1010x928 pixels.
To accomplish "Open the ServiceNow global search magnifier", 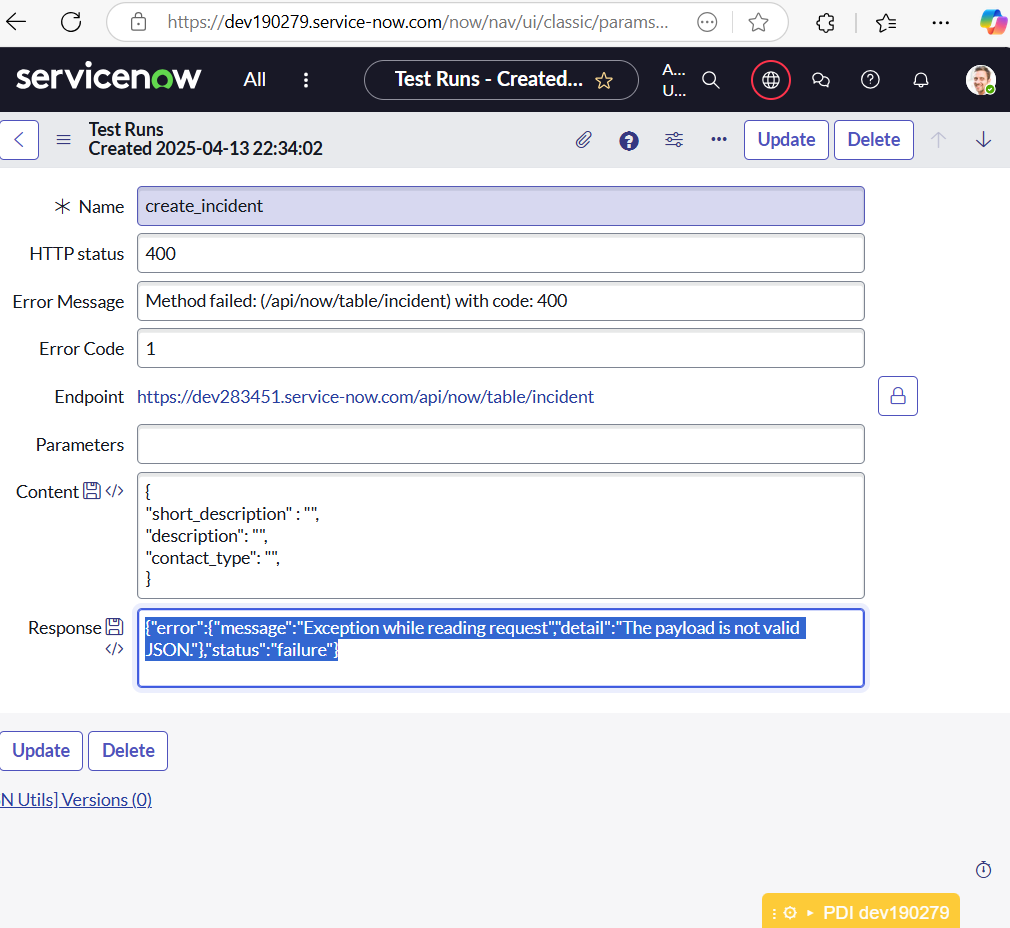I will pos(711,80).
